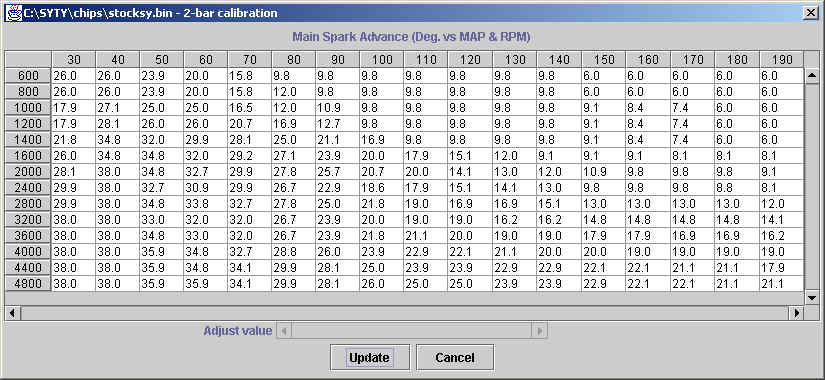Select cell 21.8 in row 1400, column 30
Image resolution: width=825 pixels, height=380 pixels.
click(x=74, y=139)
